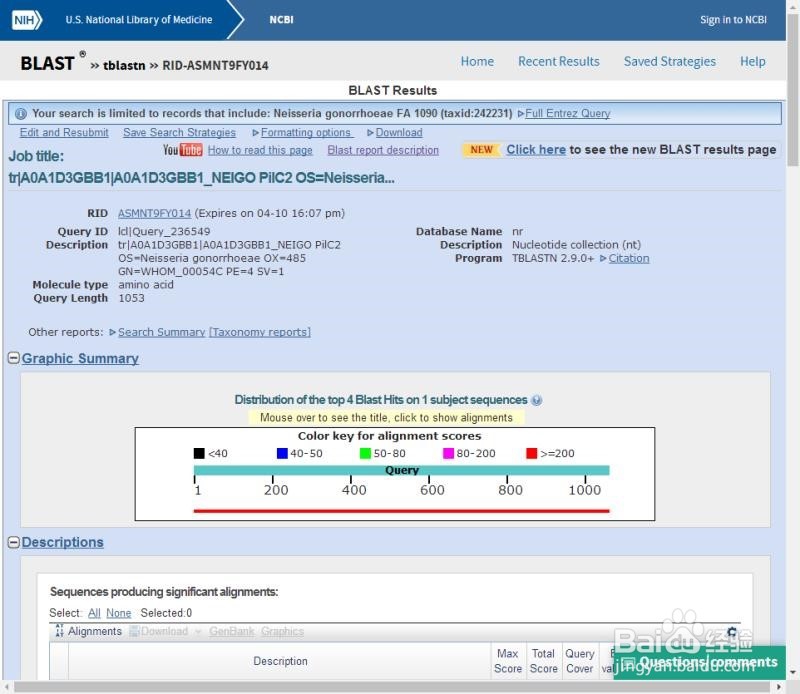Click the Questions/comments button
The width and height of the screenshot is (800, 694).
tap(699, 662)
